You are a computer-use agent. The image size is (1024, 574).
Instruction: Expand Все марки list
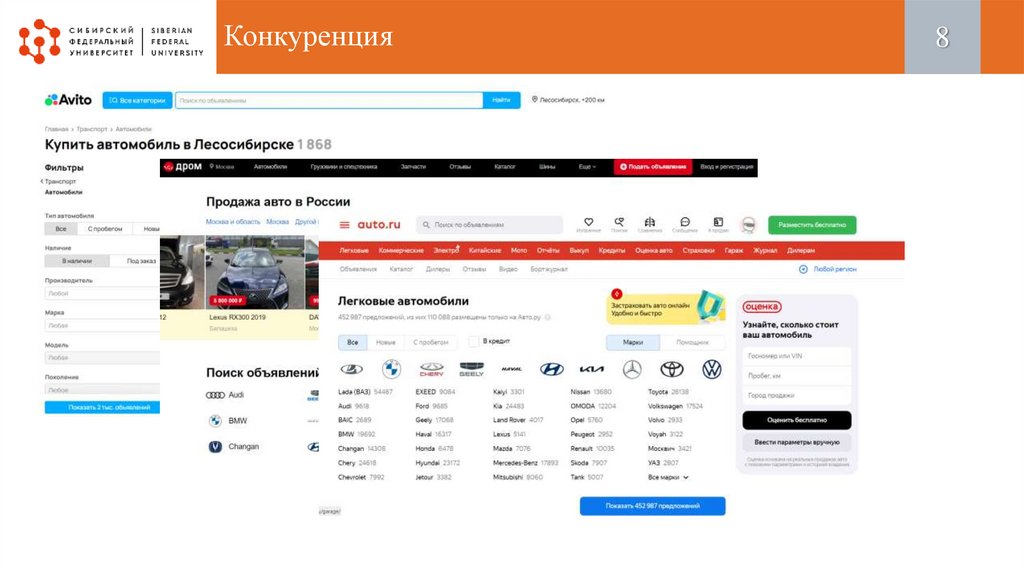(668, 477)
